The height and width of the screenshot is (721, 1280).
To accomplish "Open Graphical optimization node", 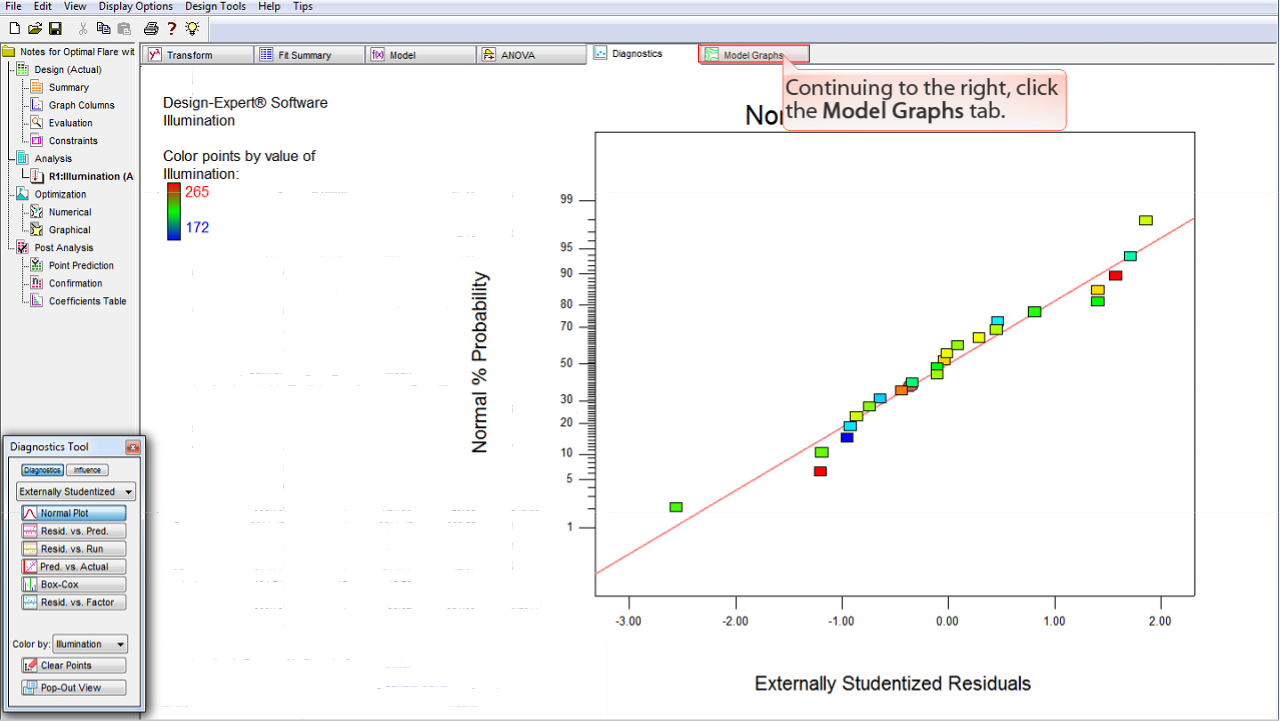I will (x=61, y=230).
